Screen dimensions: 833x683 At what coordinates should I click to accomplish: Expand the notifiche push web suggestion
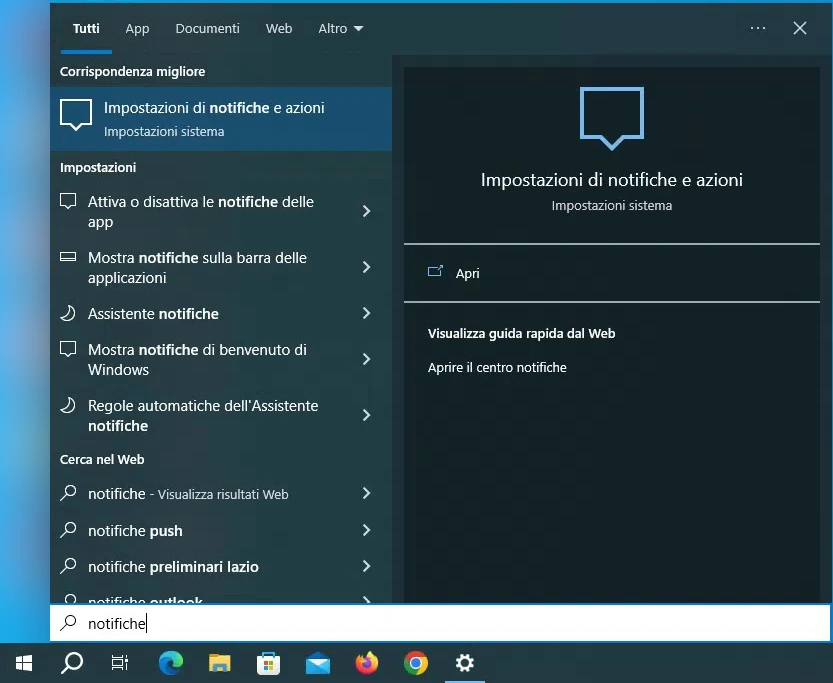pos(369,530)
